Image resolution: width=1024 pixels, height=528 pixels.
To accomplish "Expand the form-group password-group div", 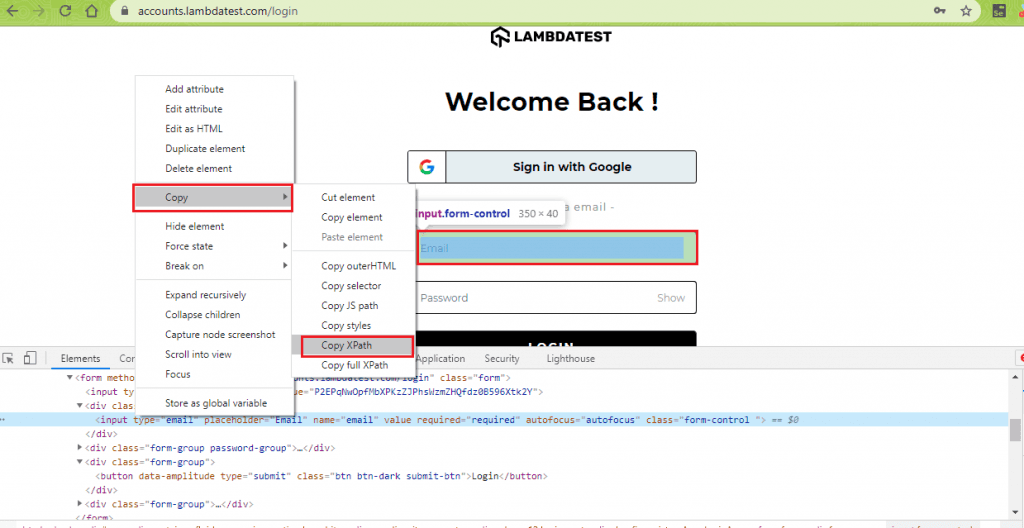I will tap(80, 448).
